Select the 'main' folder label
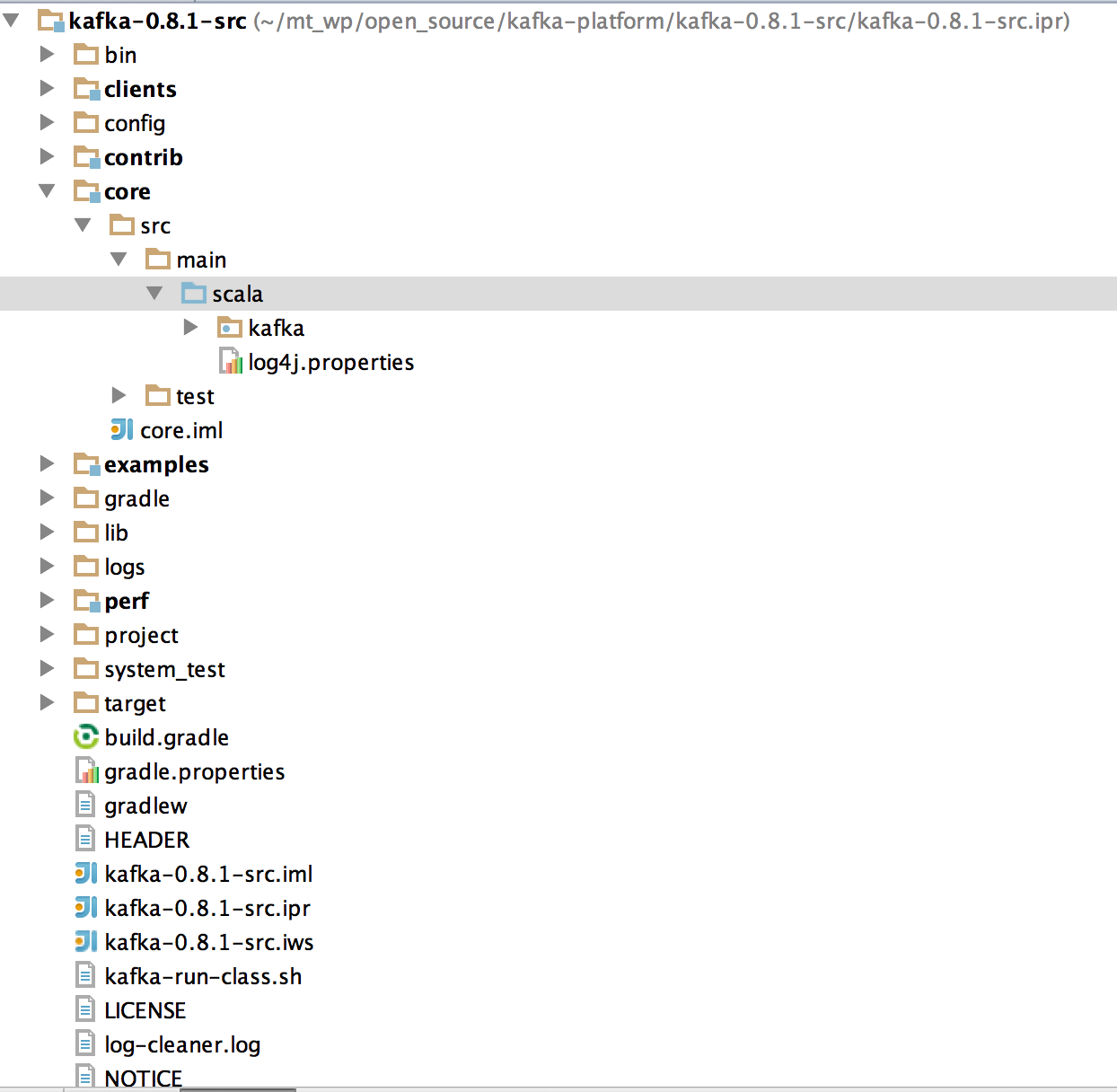Viewport: 1117px width, 1092px height. (x=201, y=260)
